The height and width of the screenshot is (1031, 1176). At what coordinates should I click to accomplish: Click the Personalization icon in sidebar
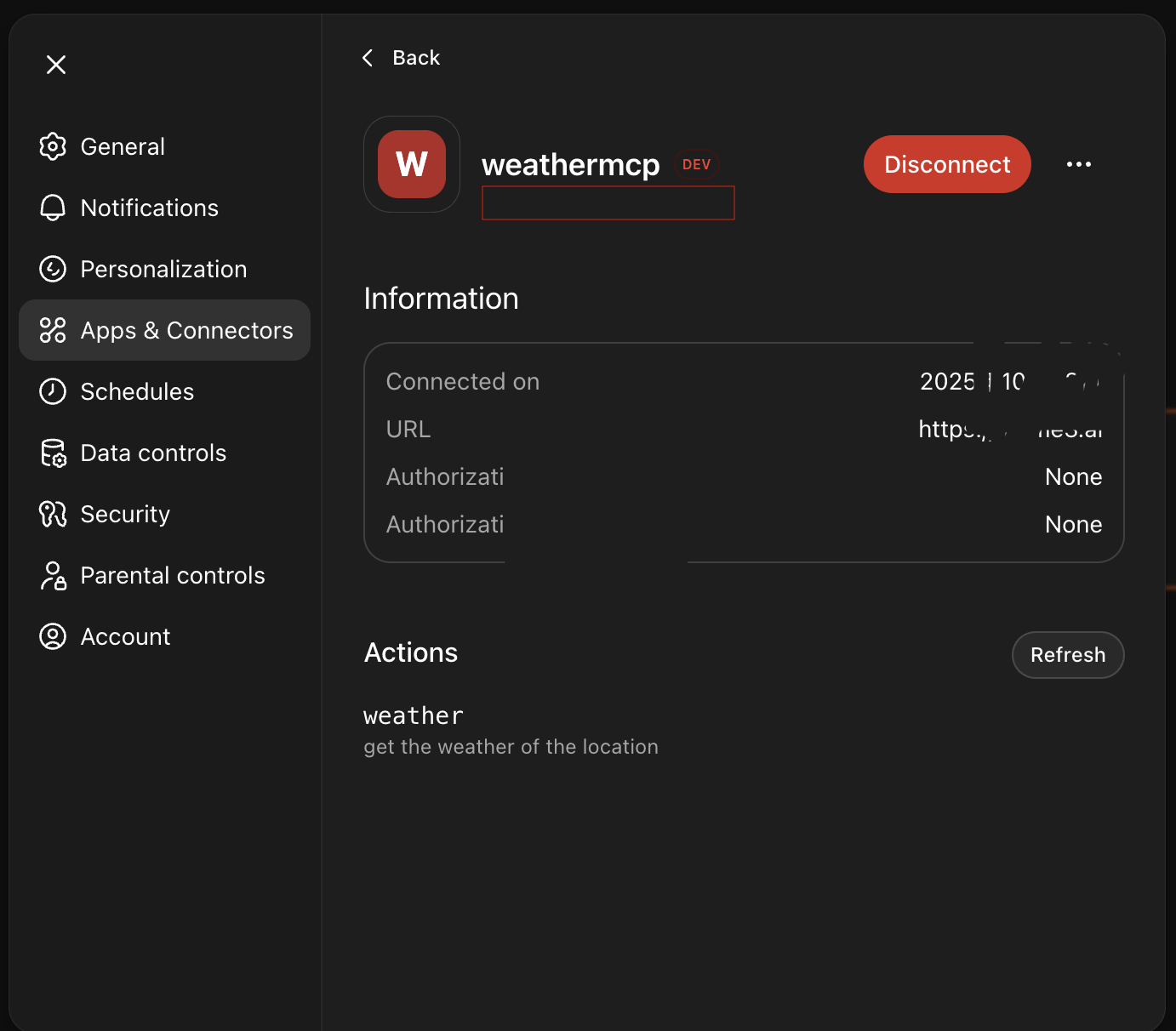tap(53, 269)
